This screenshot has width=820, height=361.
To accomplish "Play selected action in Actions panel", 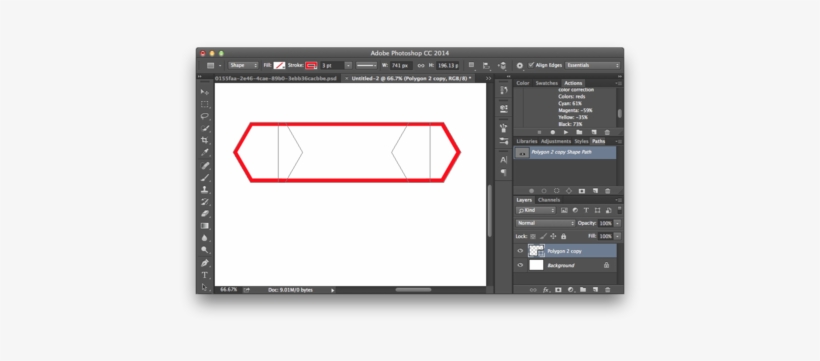I will coord(566,132).
